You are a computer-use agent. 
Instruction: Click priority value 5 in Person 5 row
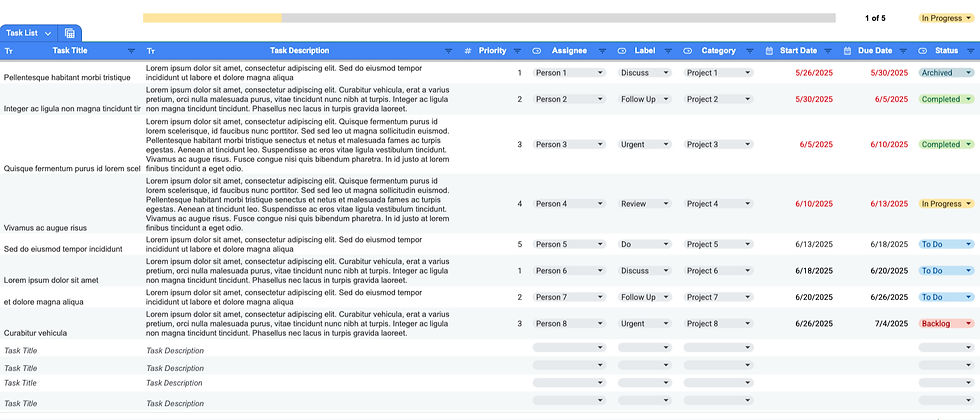pos(519,244)
